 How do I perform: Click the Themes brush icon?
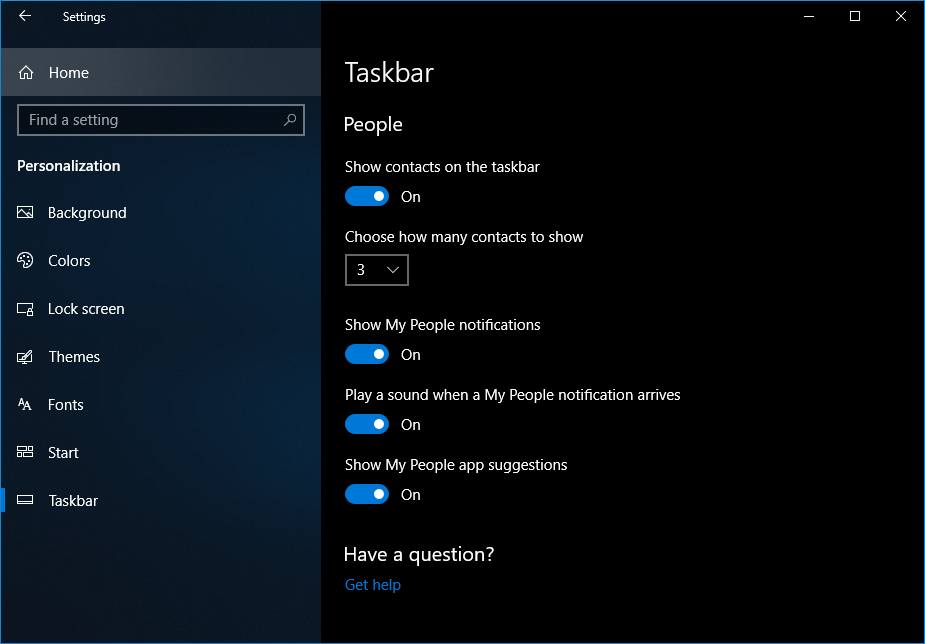pos(26,357)
